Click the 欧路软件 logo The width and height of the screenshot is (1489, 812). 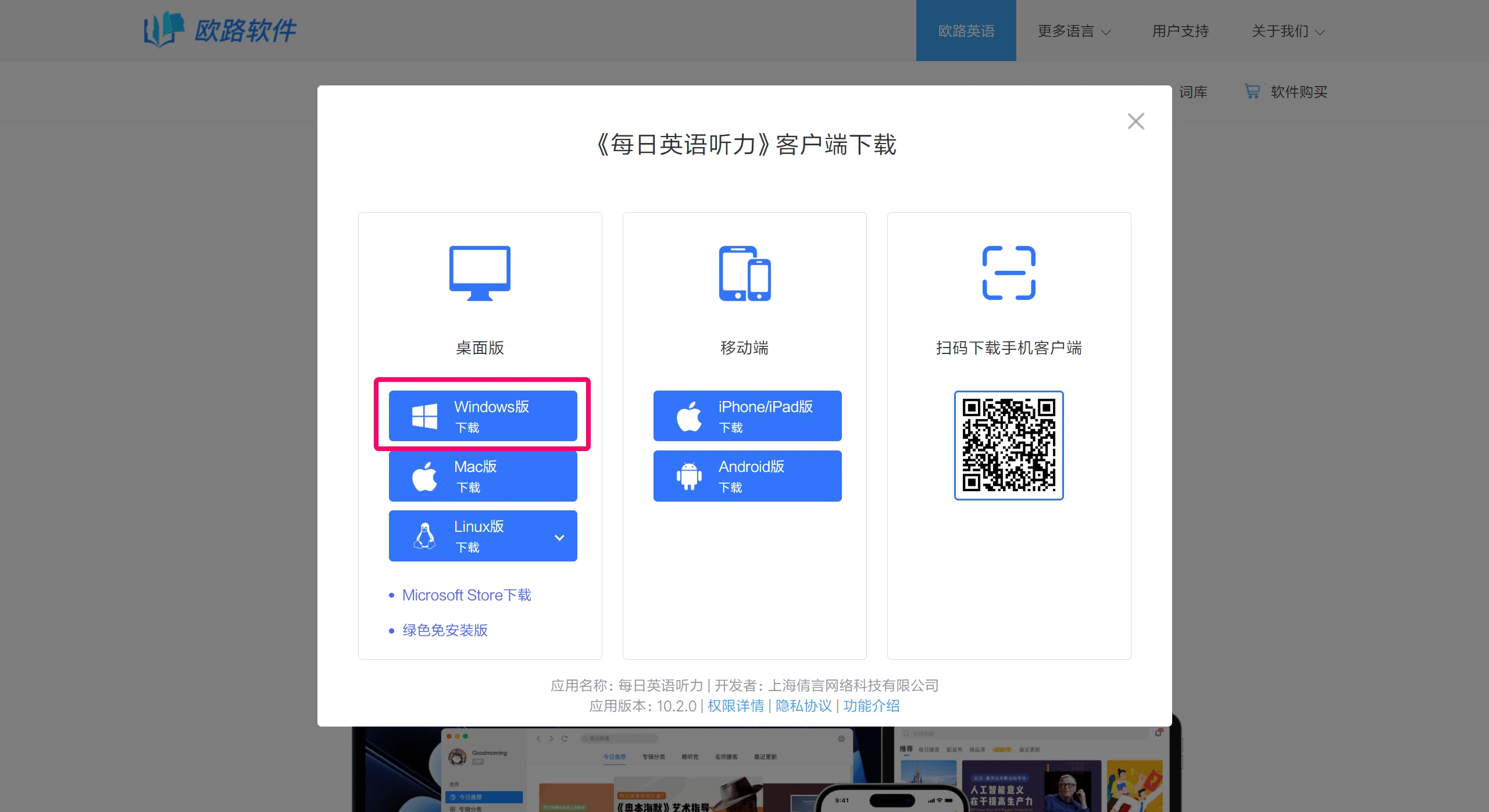[220, 30]
